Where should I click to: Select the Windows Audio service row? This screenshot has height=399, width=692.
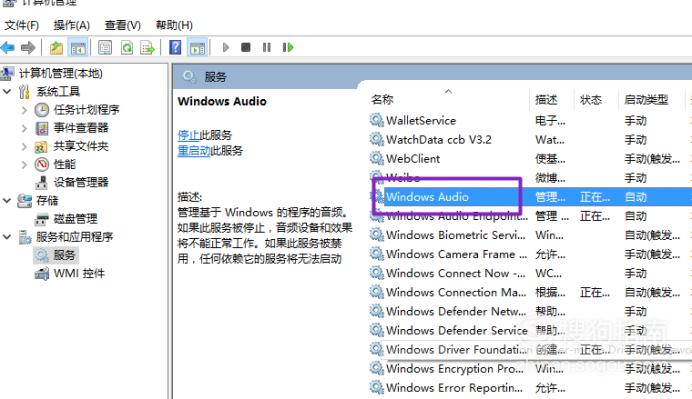(x=530, y=197)
